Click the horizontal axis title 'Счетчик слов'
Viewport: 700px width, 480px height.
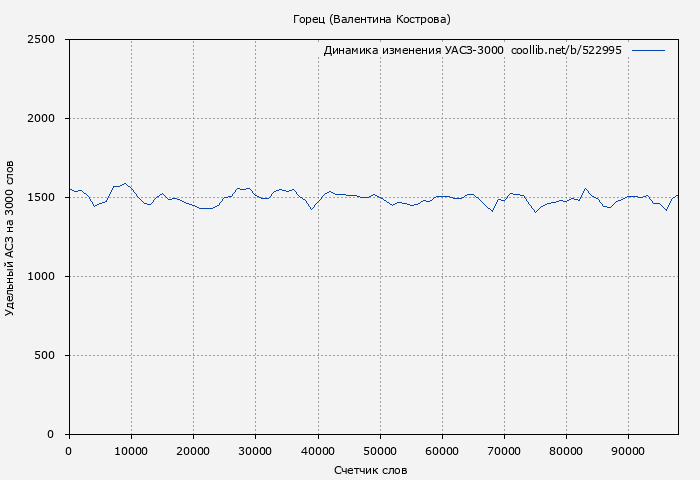pos(371,470)
